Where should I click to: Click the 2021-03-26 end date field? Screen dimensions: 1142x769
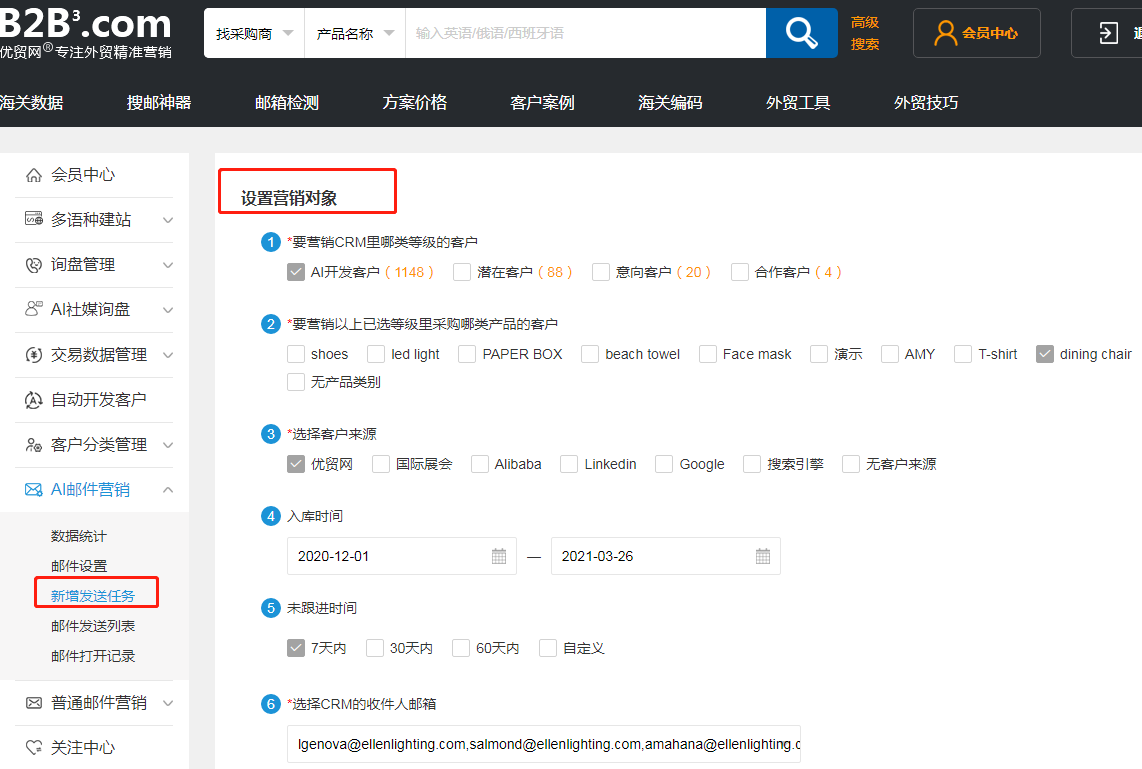pyautogui.click(x=666, y=556)
